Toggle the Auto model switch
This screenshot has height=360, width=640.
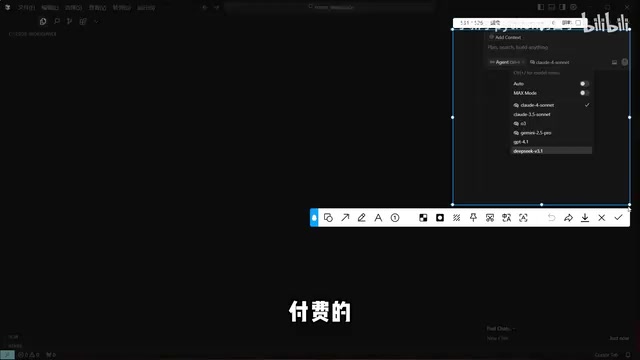[x=584, y=84]
